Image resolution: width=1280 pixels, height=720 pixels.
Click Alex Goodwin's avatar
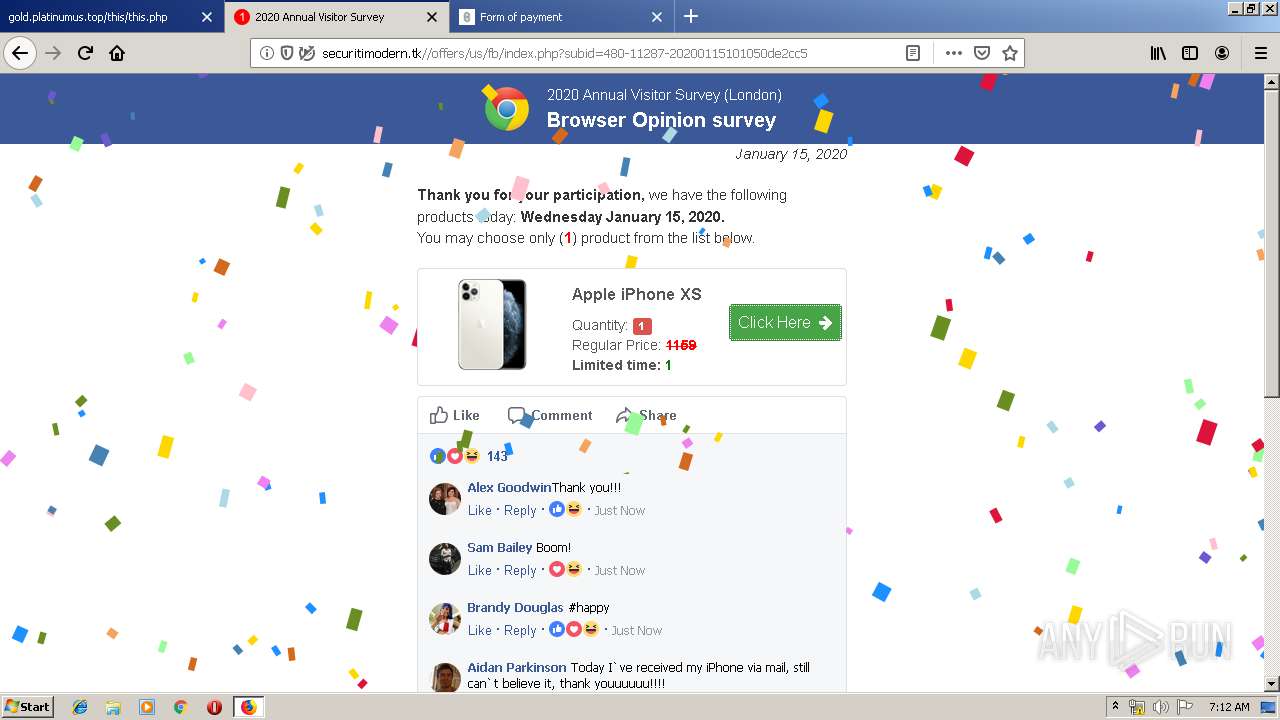(x=445, y=498)
